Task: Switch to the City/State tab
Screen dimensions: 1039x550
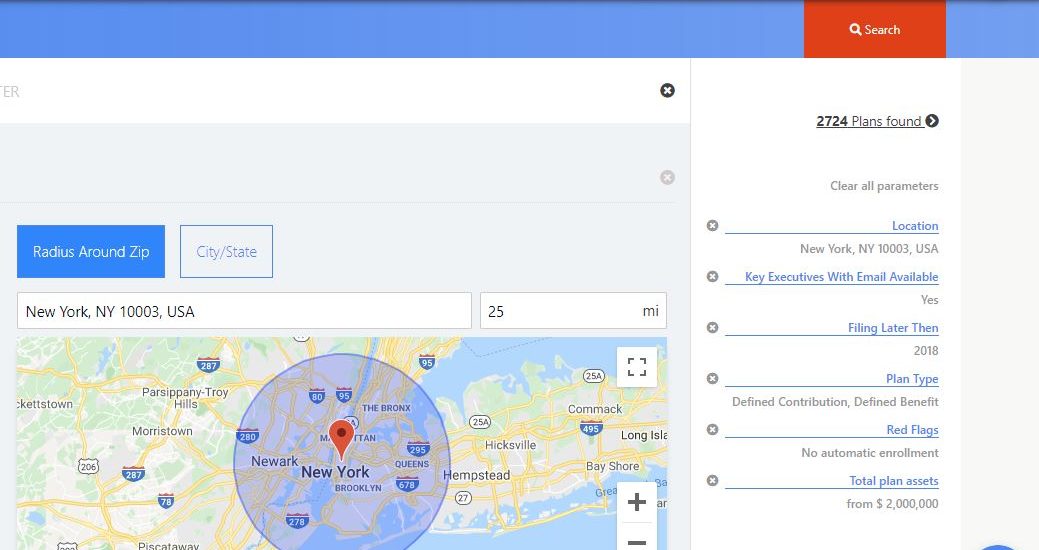Action: (x=226, y=251)
